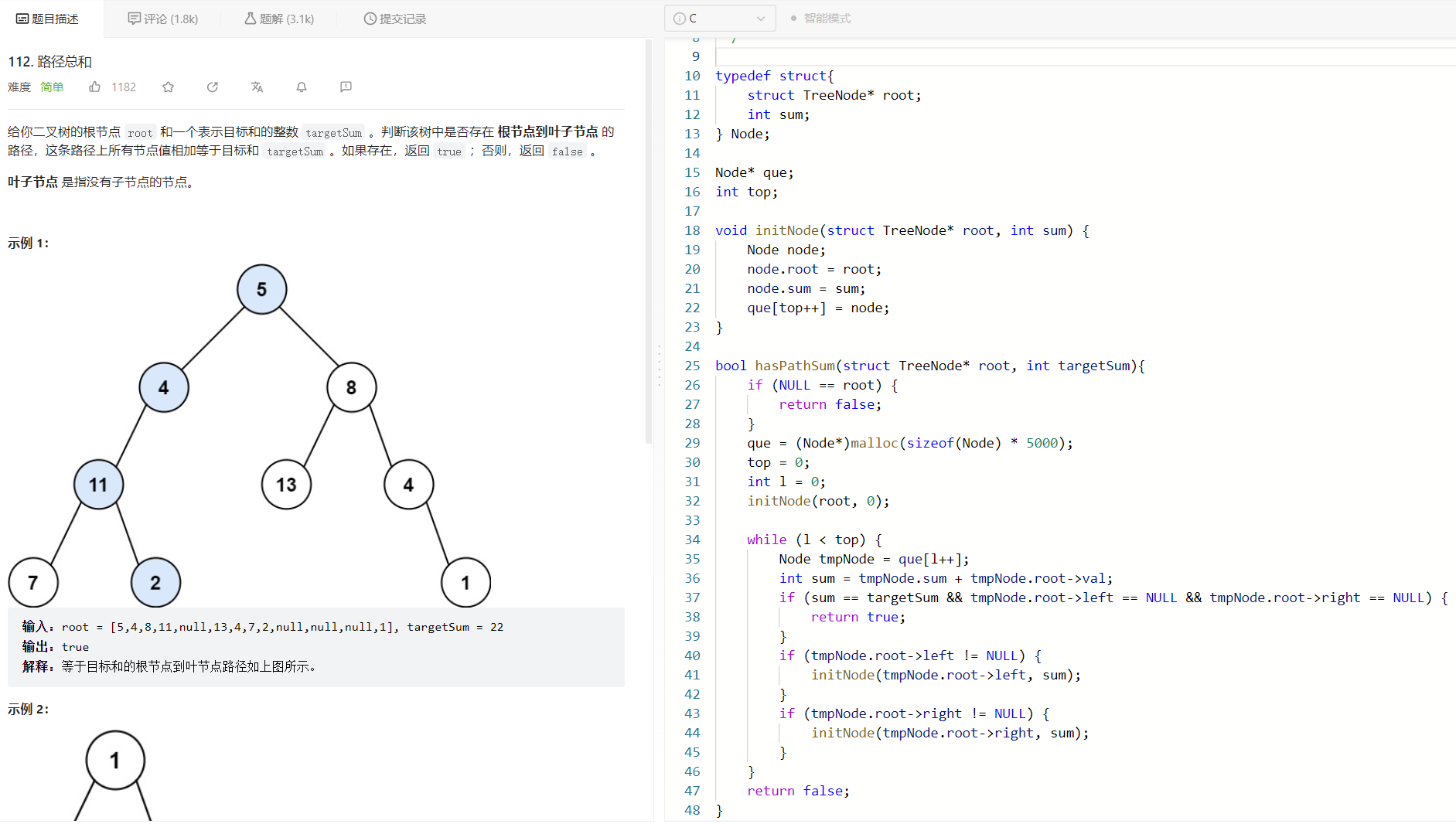Image resolution: width=1456 pixels, height=824 pixels.
Task: Click leaf node 2 in example diagram
Action: [155, 582]
